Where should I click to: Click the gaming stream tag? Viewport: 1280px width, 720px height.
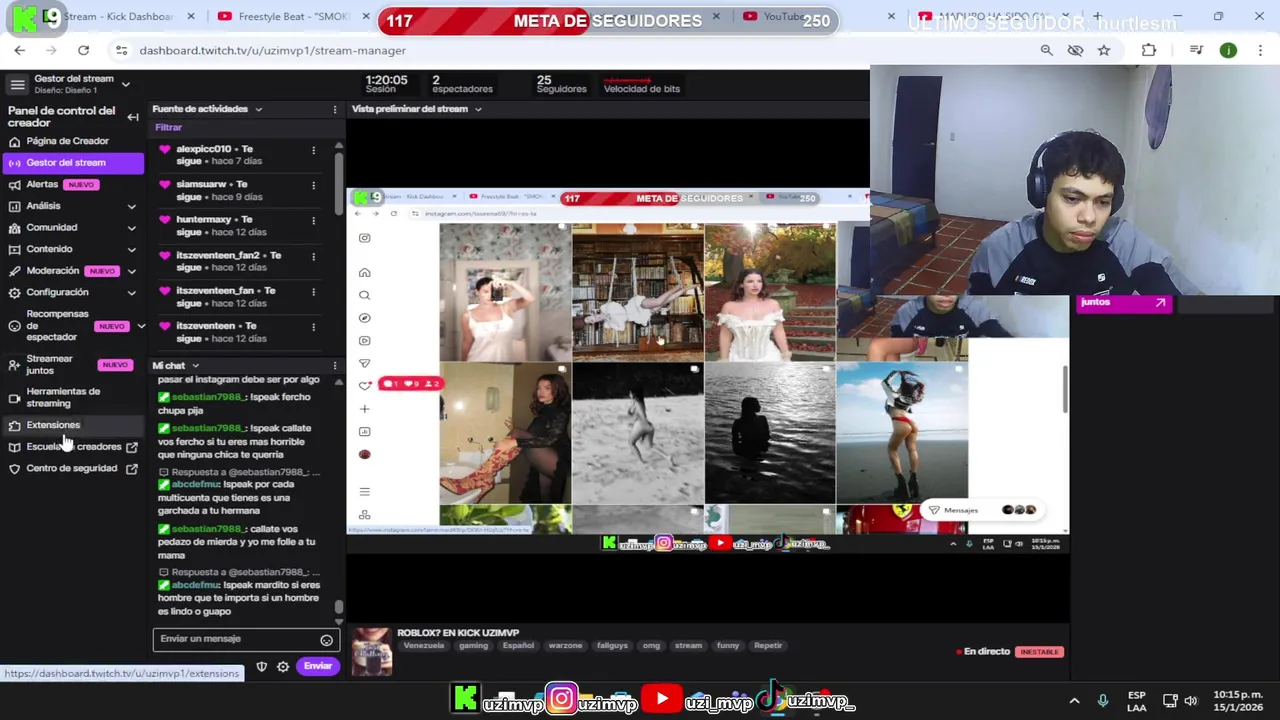pyautogui.click(x=473, y=646)
